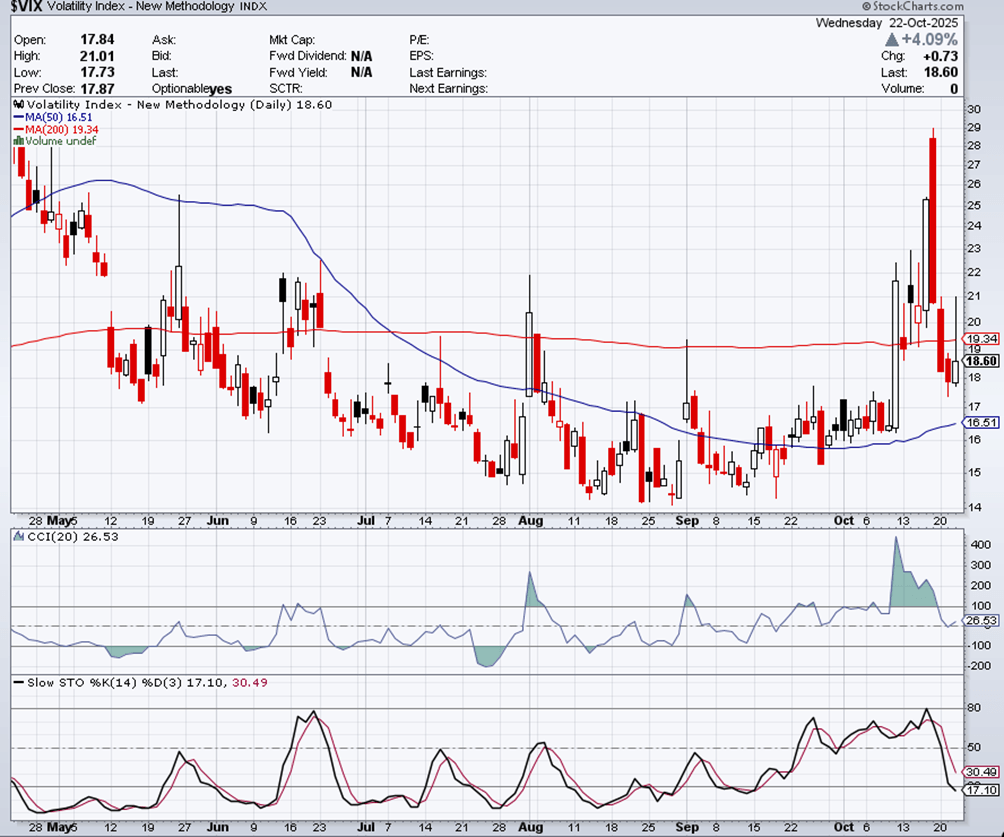Click the blue MA(50) legend line marker
The image size is (1004, 837).
(18, 117)
